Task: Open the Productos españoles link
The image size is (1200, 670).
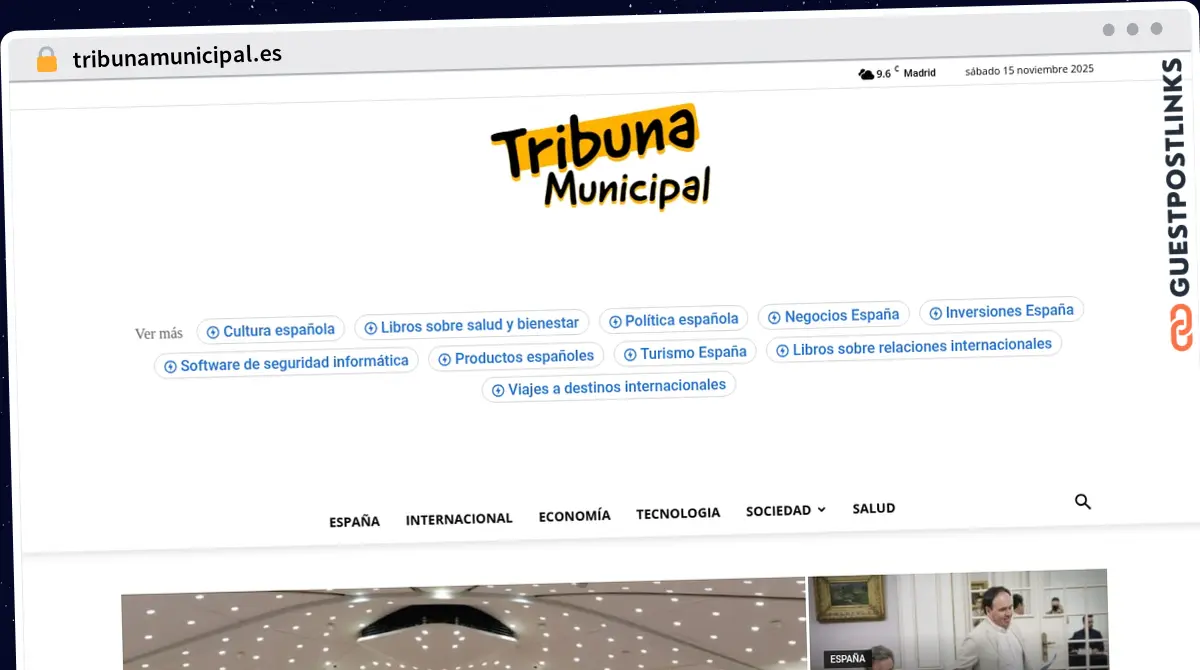Action: tap(516, 356)
